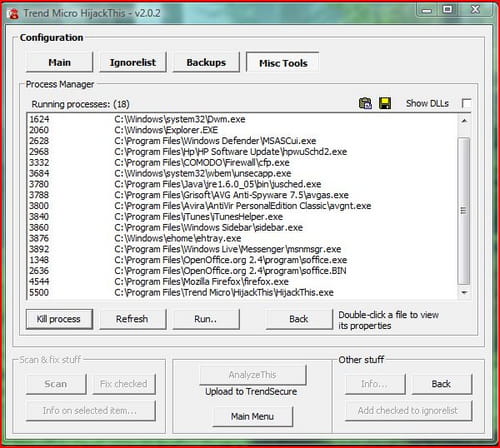Select the MSASCui.exe Windows Defender row
This screenshot has height=448, width=500.
[242, 141]
